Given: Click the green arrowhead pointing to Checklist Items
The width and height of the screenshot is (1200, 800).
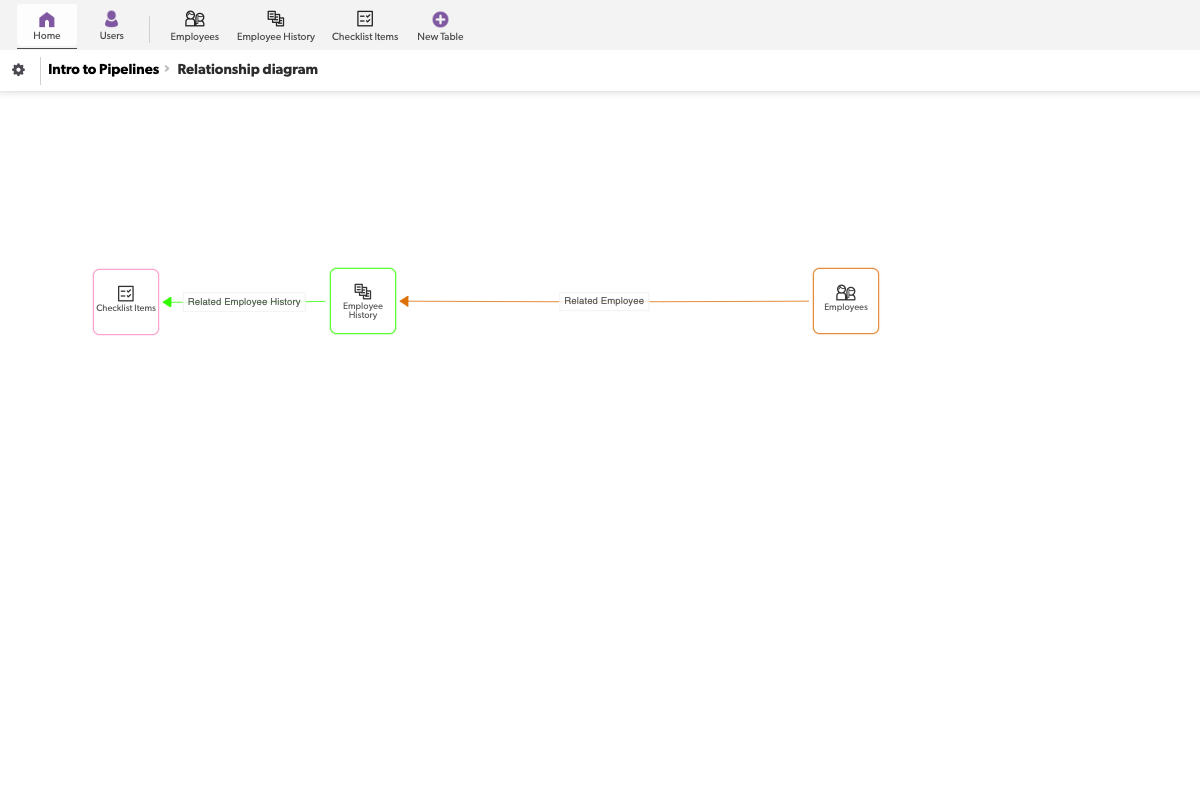Looking at the screenshot, I should pos(168,302).
